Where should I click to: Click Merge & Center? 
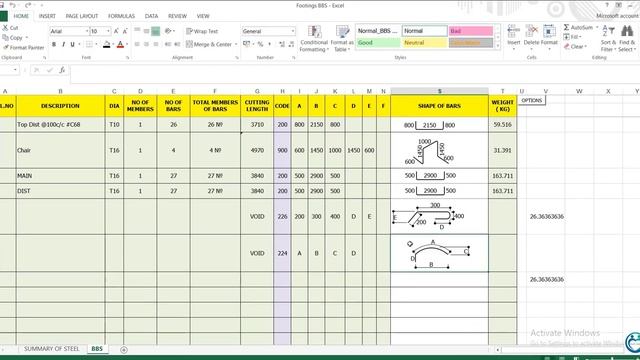[209, 44]
